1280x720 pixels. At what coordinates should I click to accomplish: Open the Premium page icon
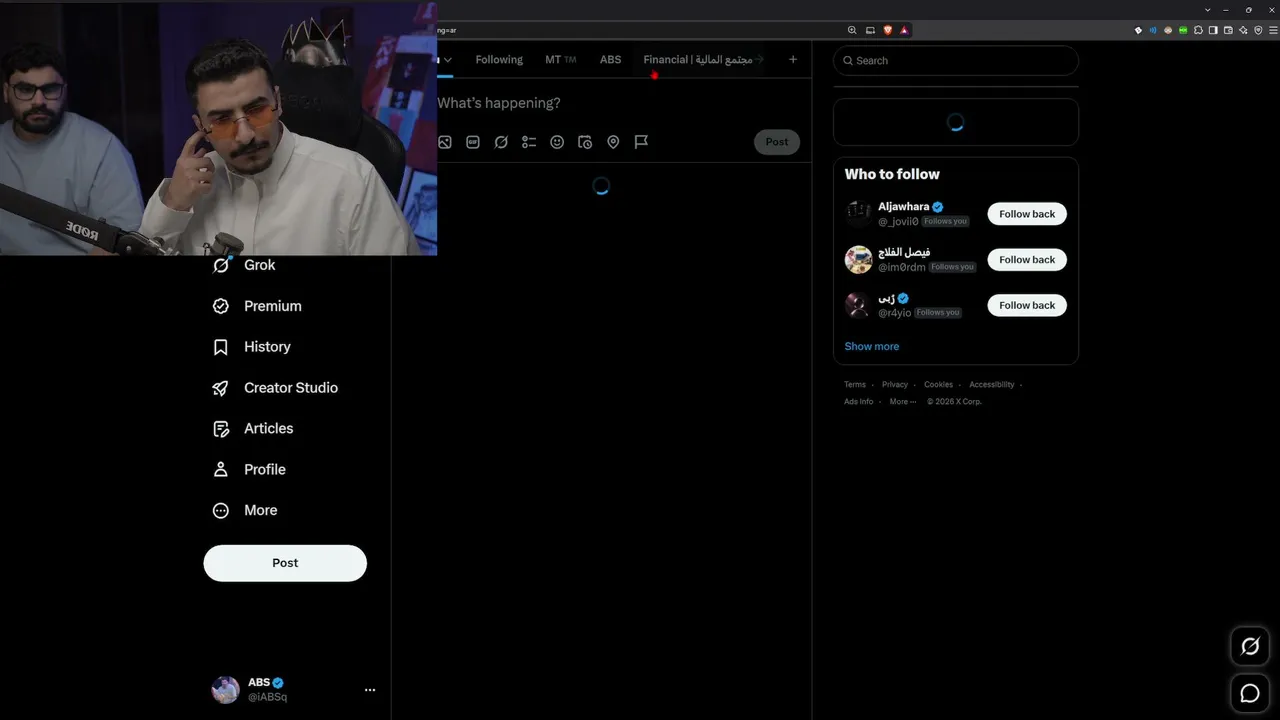click(221, 306)
